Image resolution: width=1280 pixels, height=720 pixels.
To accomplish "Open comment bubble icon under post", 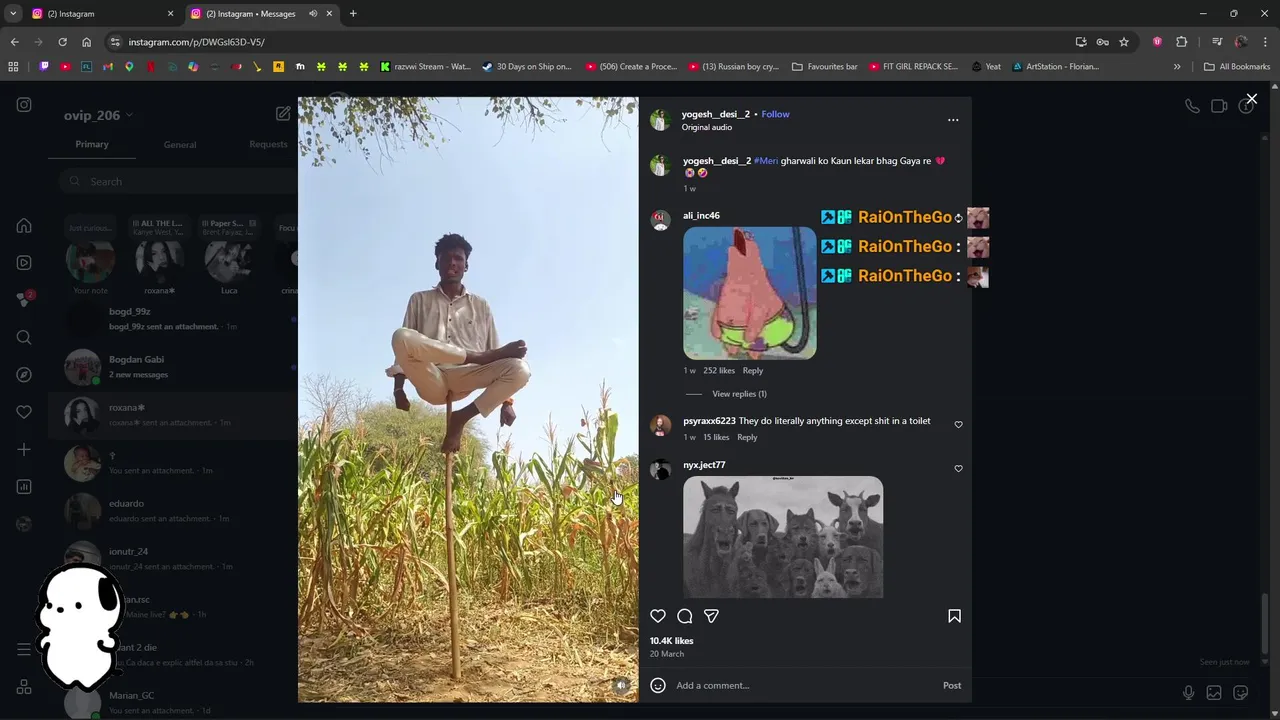I will (685, 616).
